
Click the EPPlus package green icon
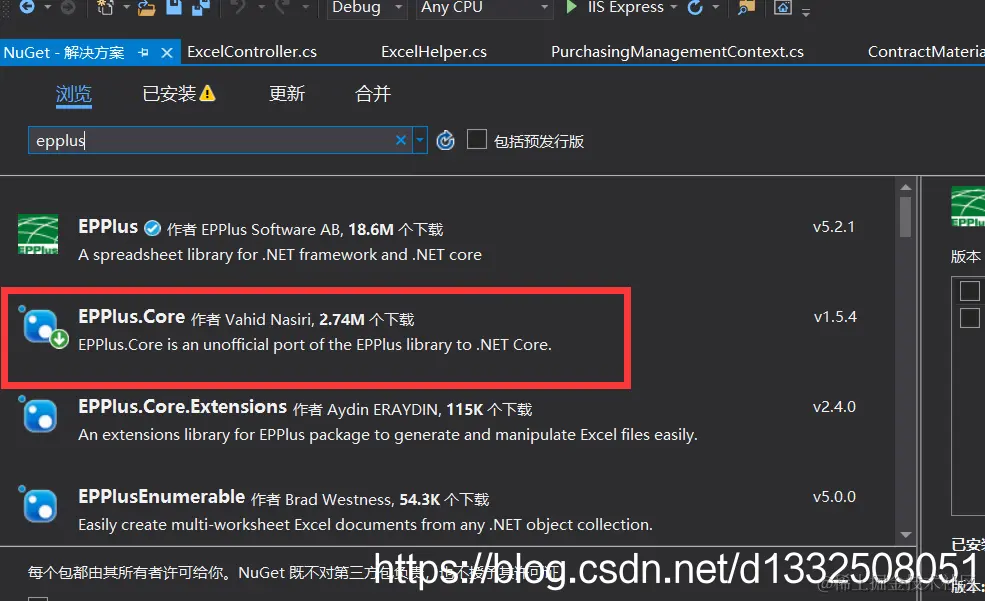[38, 234]
